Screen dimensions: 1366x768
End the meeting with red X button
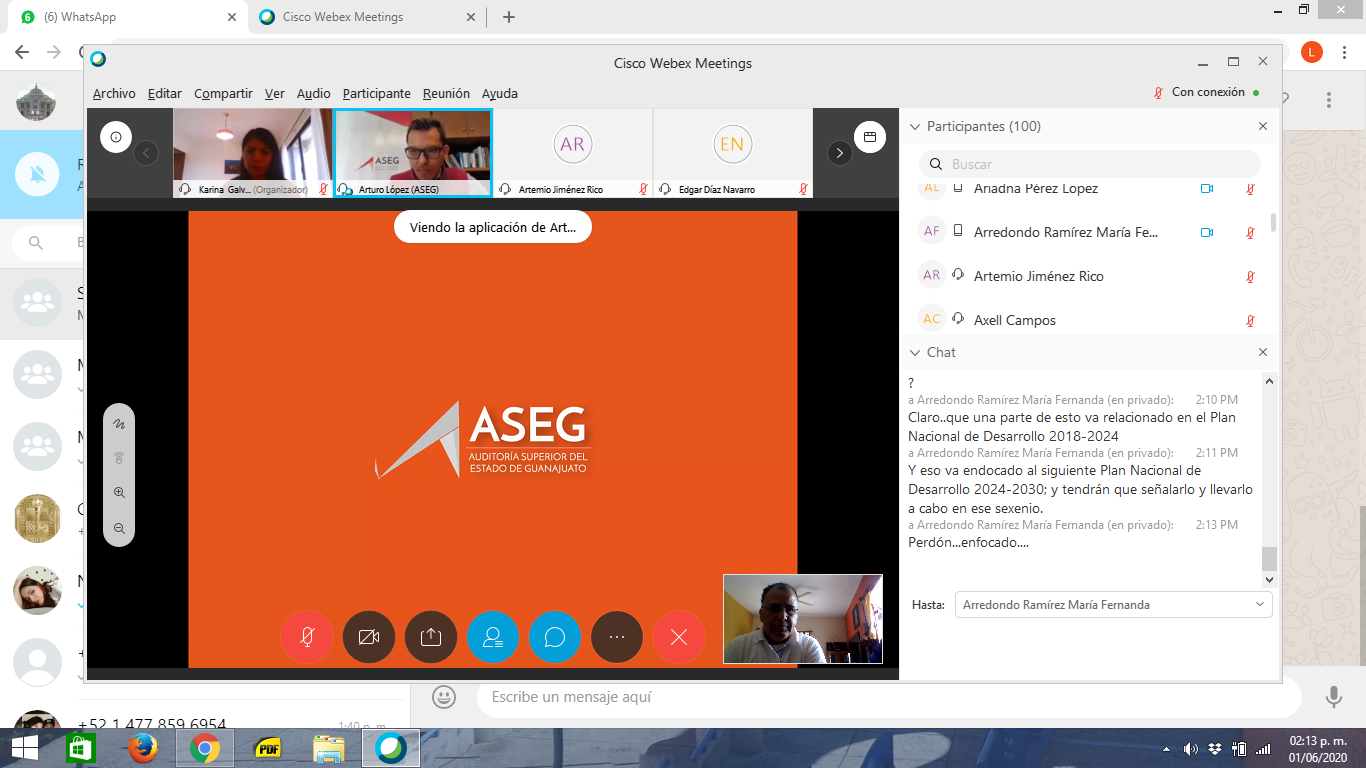pos(679,637)
